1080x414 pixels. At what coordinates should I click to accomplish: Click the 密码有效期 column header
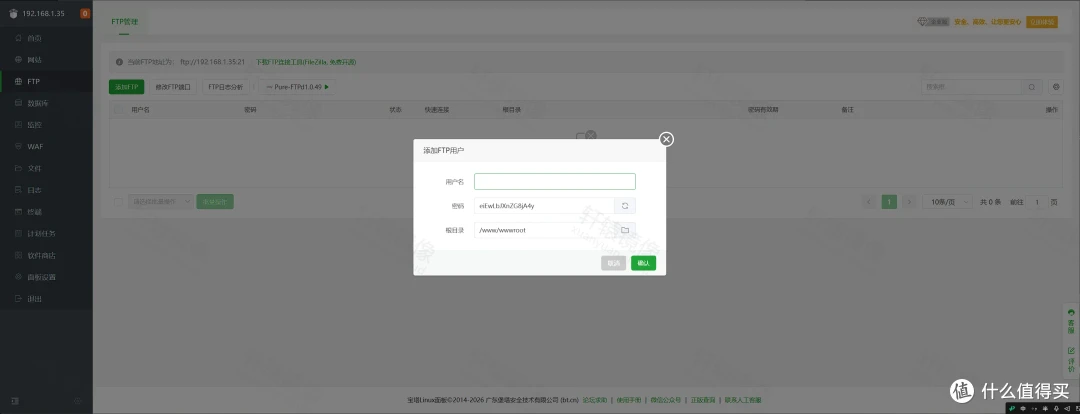coord(763,110)
